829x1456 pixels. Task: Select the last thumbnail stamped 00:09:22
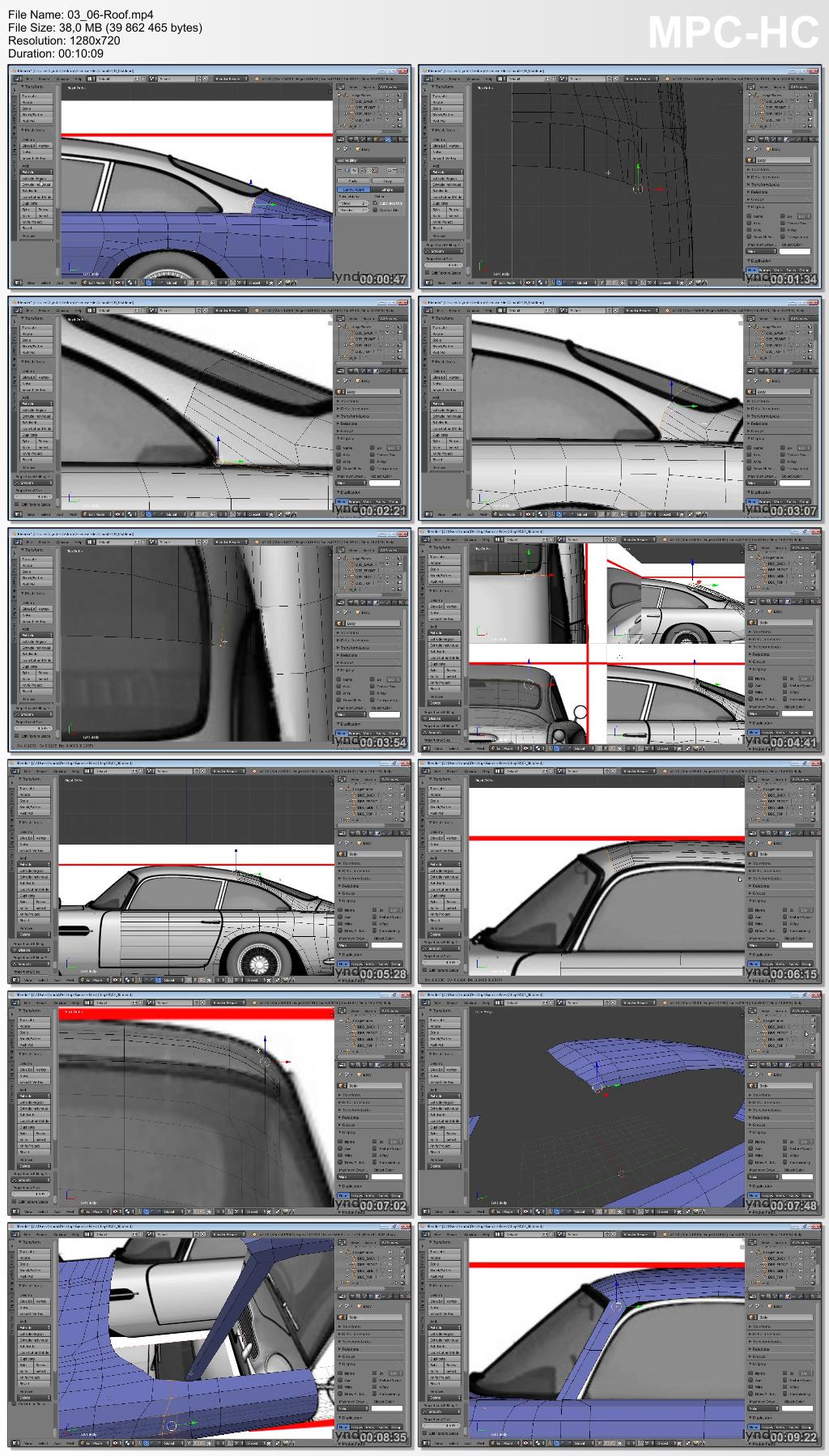click(x=620, y=1335)
